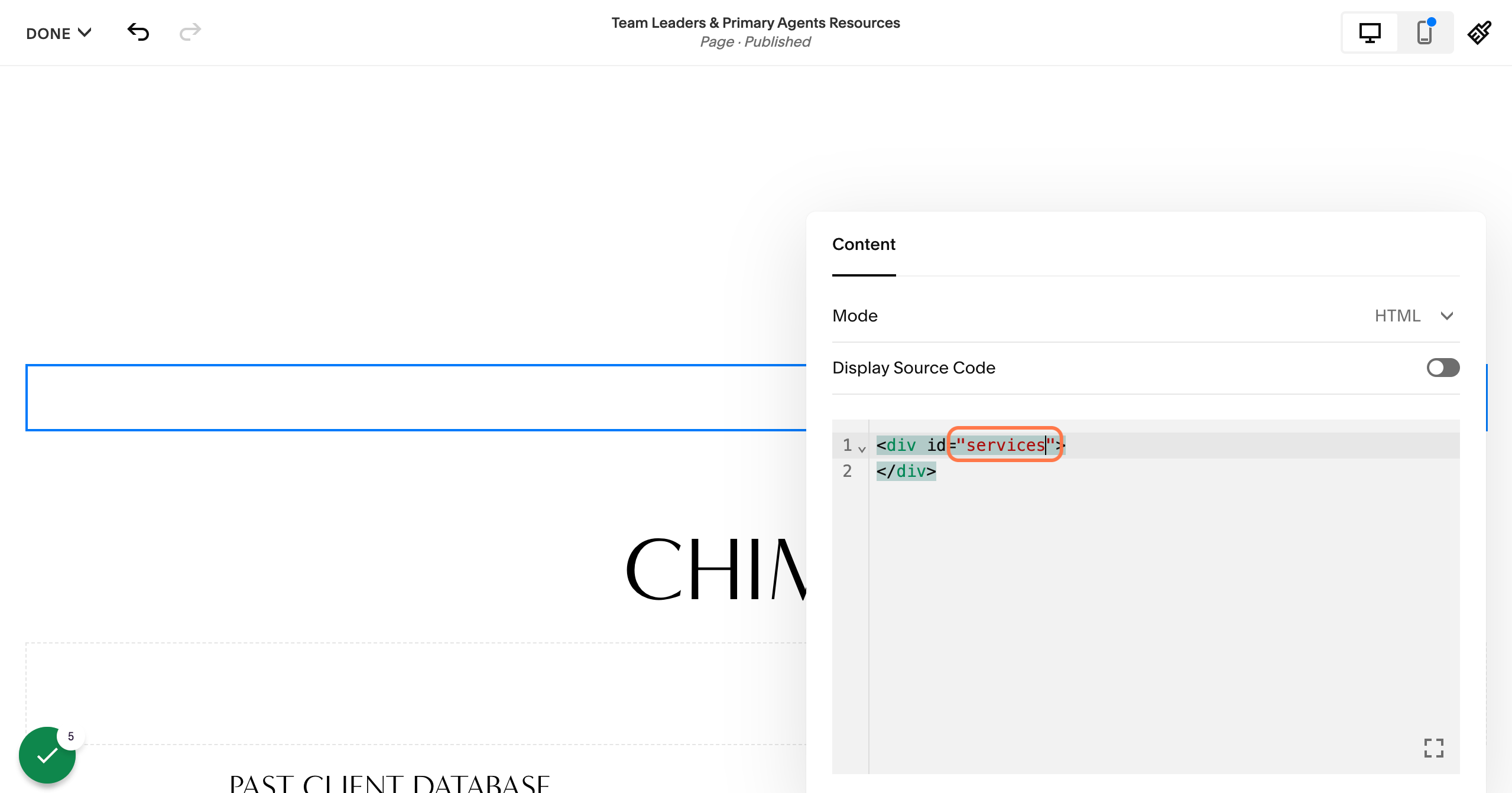1512x793 pixels.
Task: Click the PAST CLIENT DATABASE heading
Action: click(x=390, y=783)
